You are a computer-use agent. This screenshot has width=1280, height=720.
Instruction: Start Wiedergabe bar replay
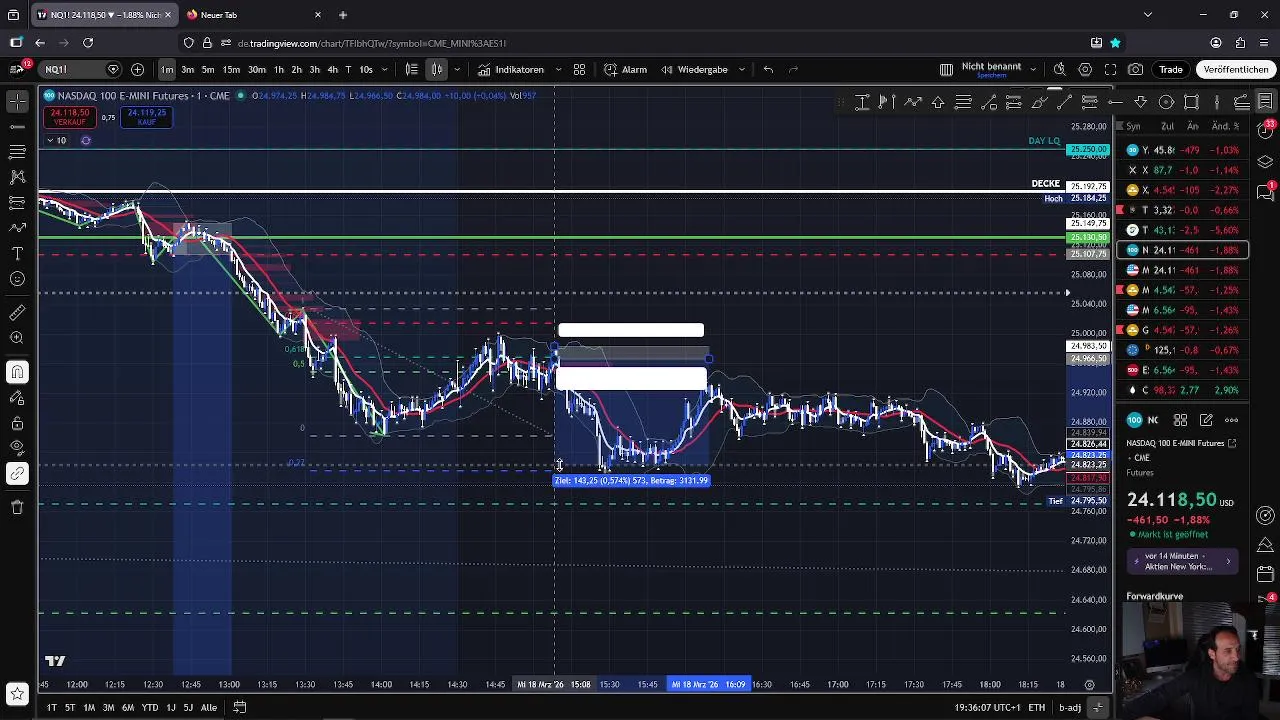[694, 69]
